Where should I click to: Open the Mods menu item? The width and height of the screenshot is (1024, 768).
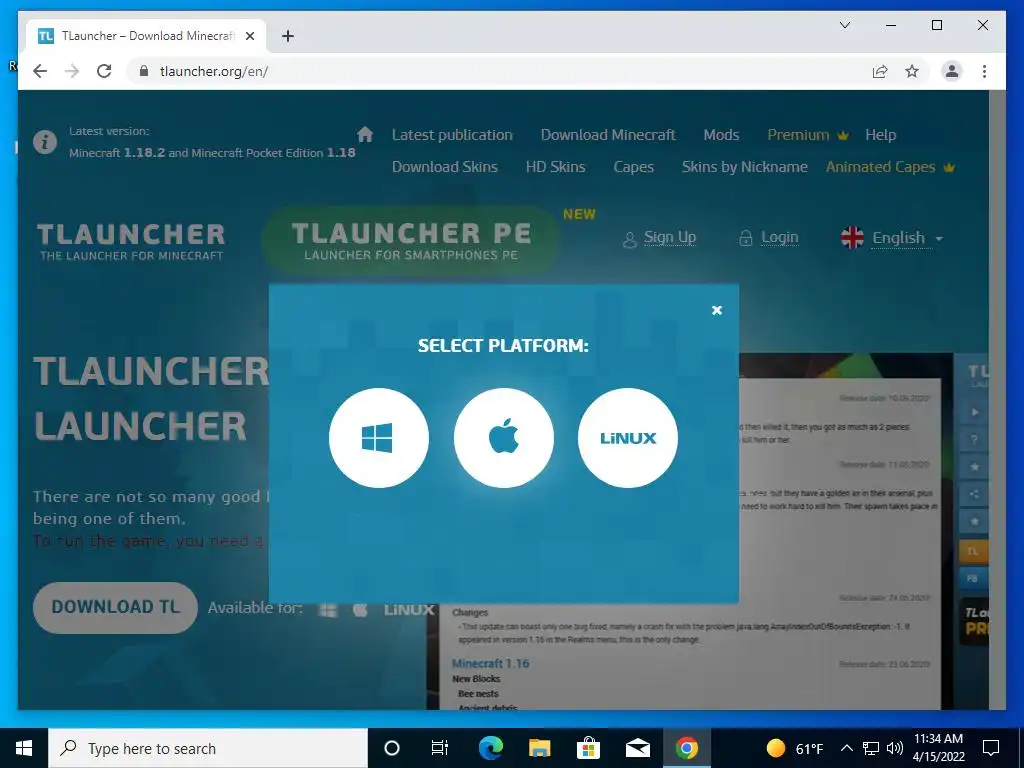tap(721, 135)
